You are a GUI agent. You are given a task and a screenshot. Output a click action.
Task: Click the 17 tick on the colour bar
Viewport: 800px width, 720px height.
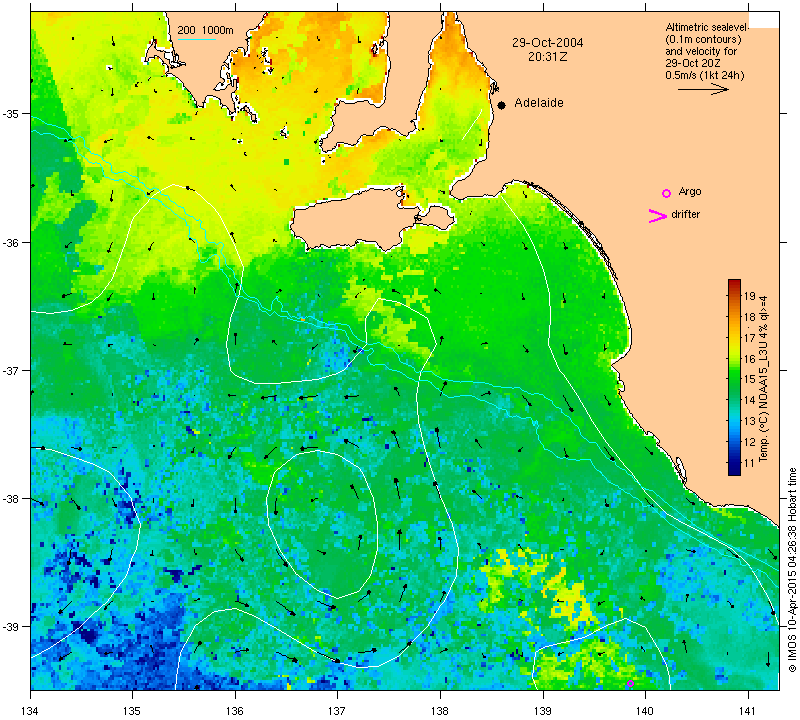click(x=749, y=338)
